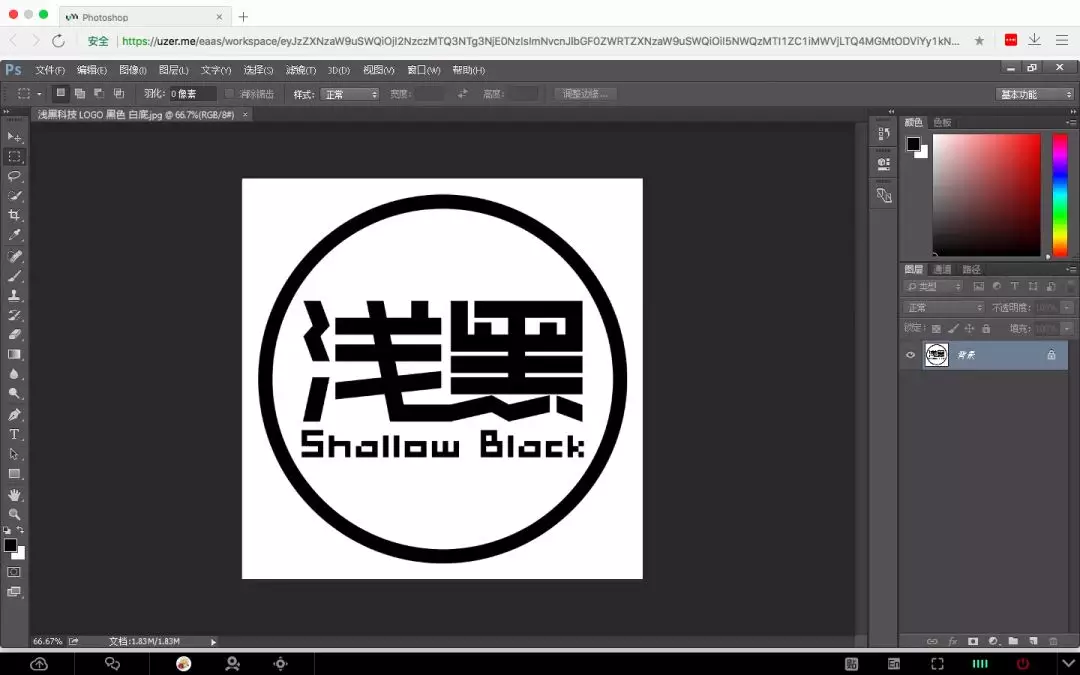Select the Hand tool
Image resolution: width=1080 pixels, height=675 pixels.
14,495
